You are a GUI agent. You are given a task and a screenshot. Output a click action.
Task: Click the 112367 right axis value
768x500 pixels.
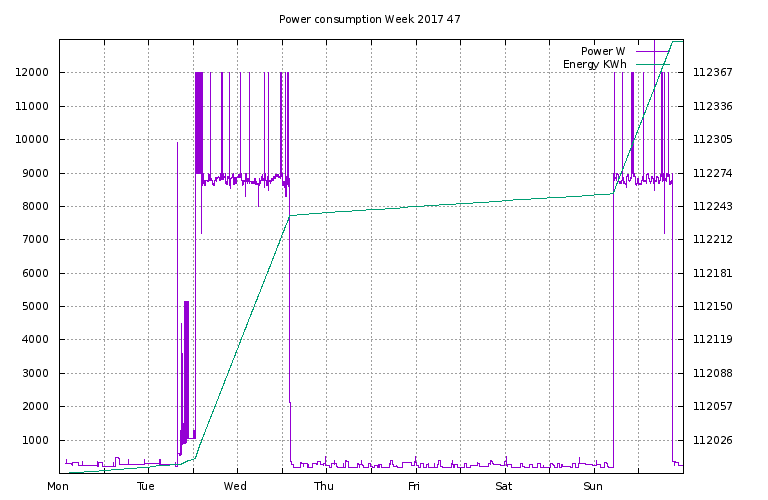713,72
